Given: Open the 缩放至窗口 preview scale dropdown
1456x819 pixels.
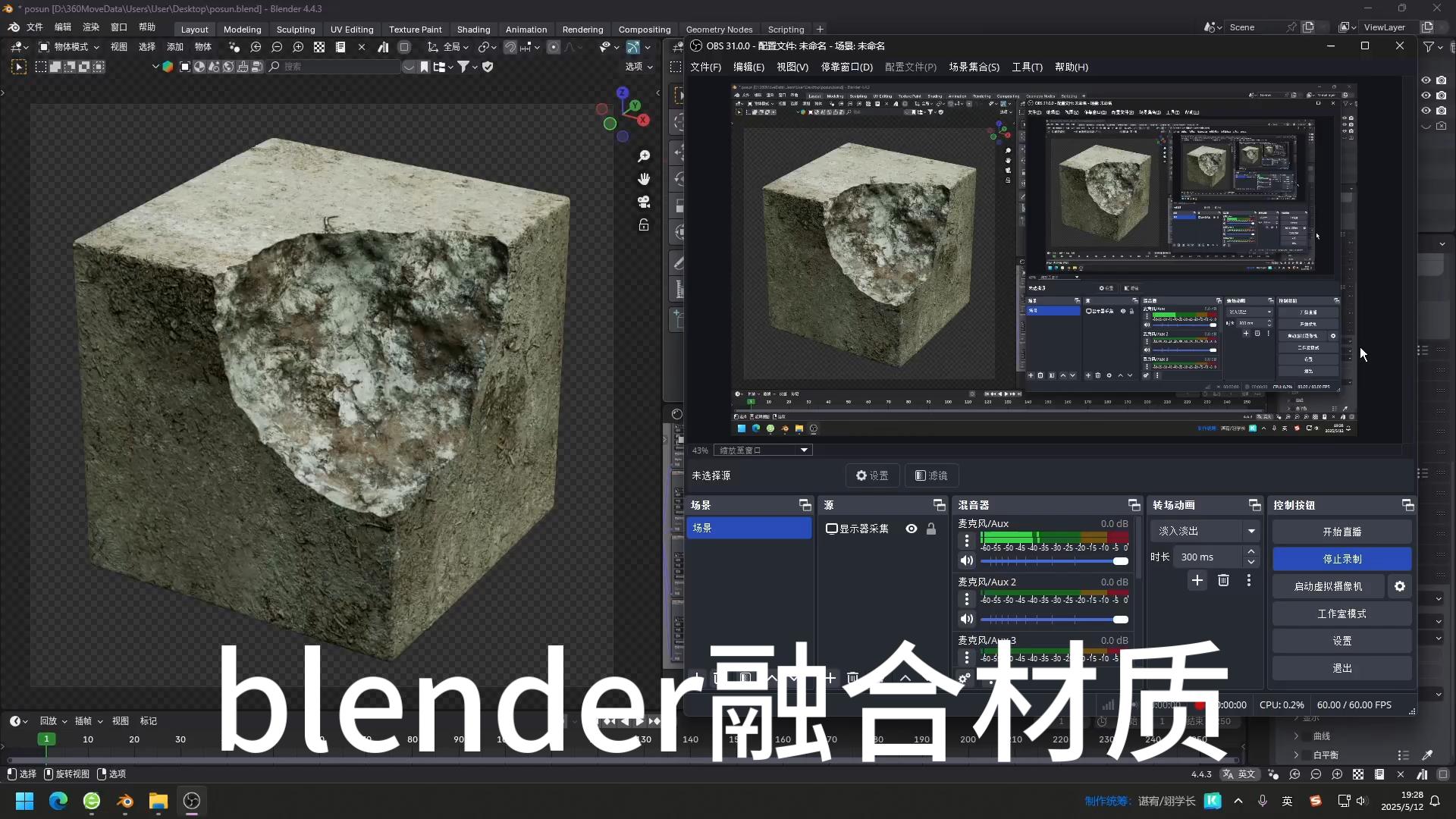Looking at the screenshot, I should coord(763,450).
